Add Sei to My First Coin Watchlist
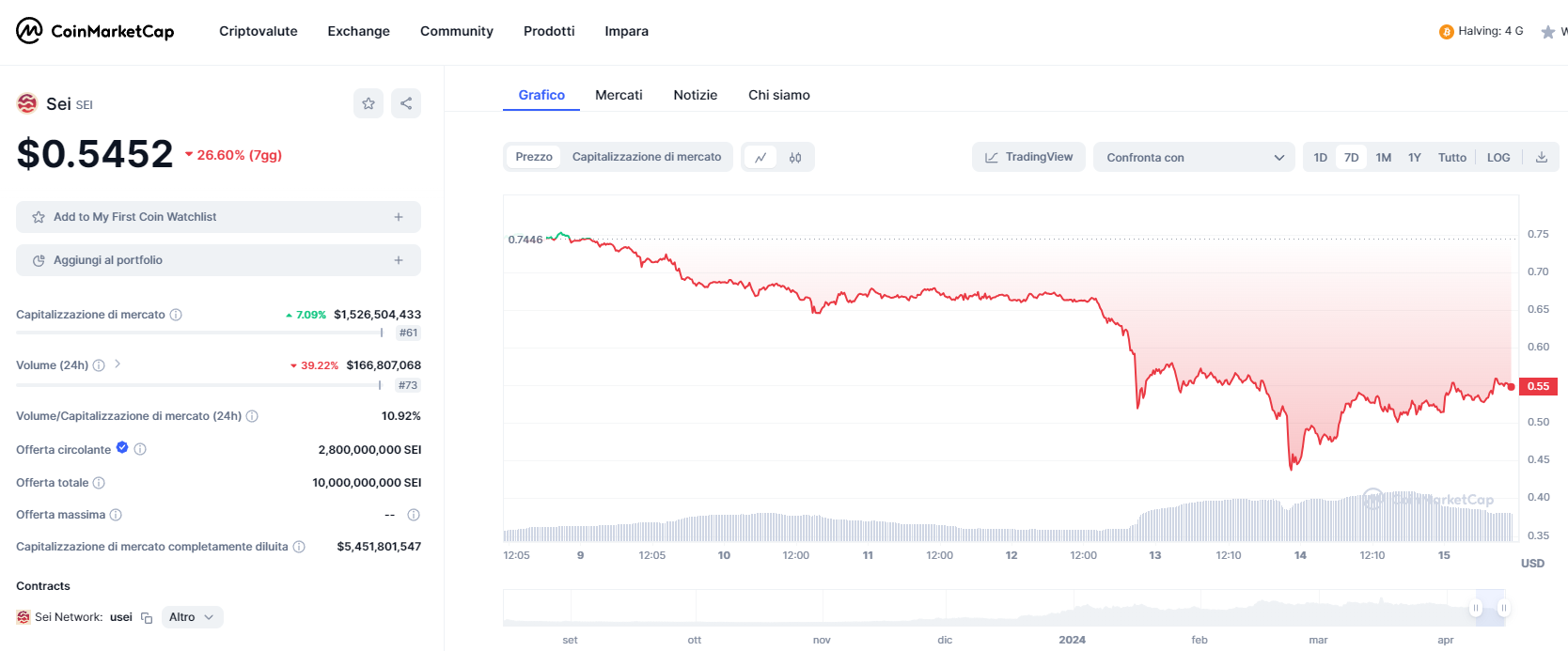Screen dimensions: 1568x651 [x=218, y=217]
